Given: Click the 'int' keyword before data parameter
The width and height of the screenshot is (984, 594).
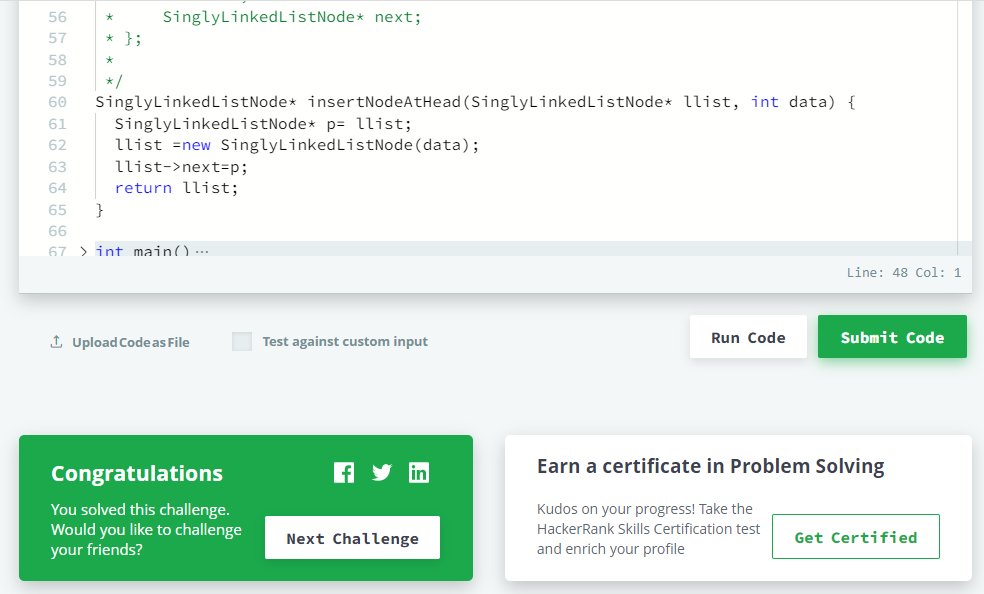Looking at the screenshot, I should pos(764,102).
